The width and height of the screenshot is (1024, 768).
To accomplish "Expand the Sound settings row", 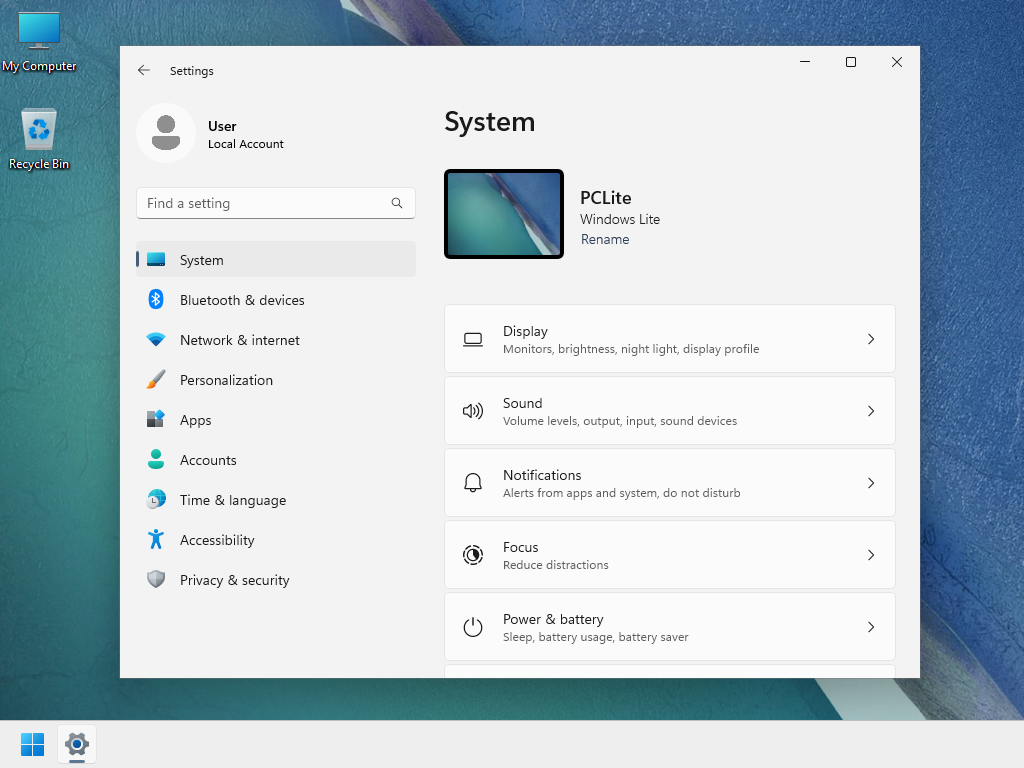I will point(670,410).
